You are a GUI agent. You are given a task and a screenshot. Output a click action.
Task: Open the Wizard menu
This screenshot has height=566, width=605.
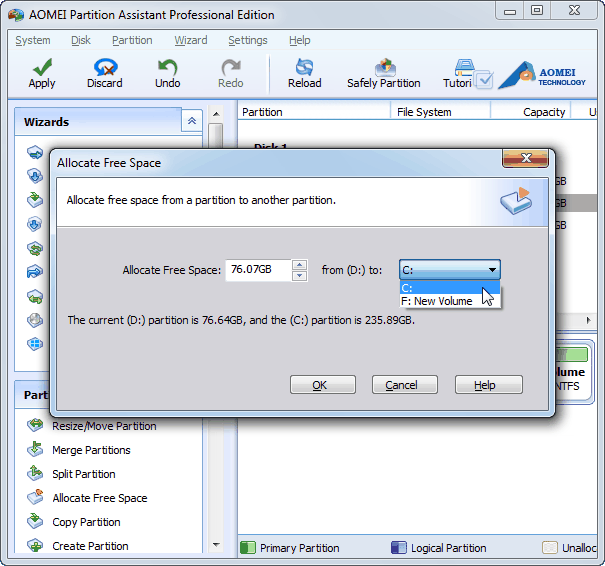pyautogui.click(x=191, y=40)
